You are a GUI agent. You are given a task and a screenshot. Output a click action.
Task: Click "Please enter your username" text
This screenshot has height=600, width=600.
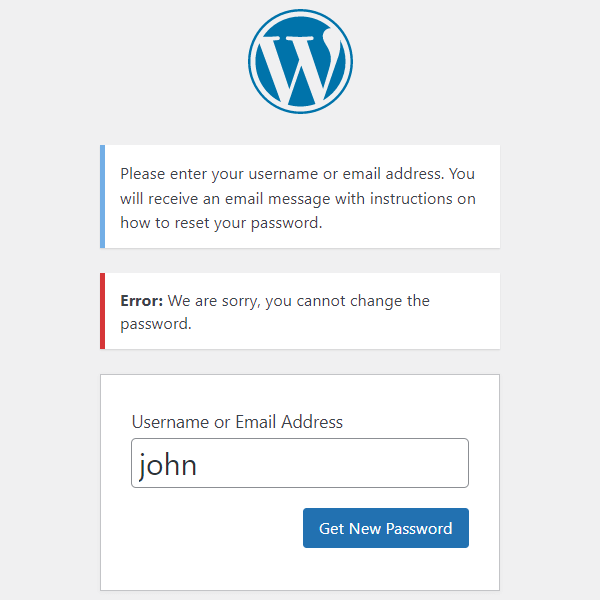[210, 173]
